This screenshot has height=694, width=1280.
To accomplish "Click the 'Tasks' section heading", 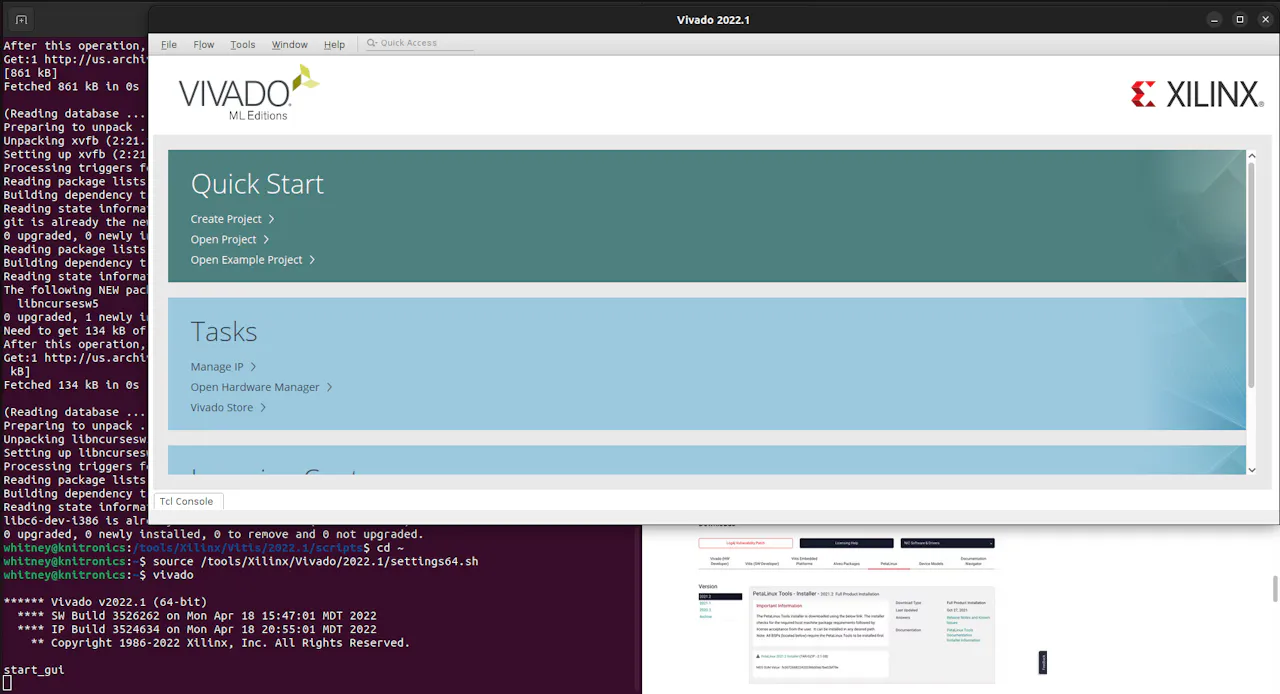I will click(224, 332).
